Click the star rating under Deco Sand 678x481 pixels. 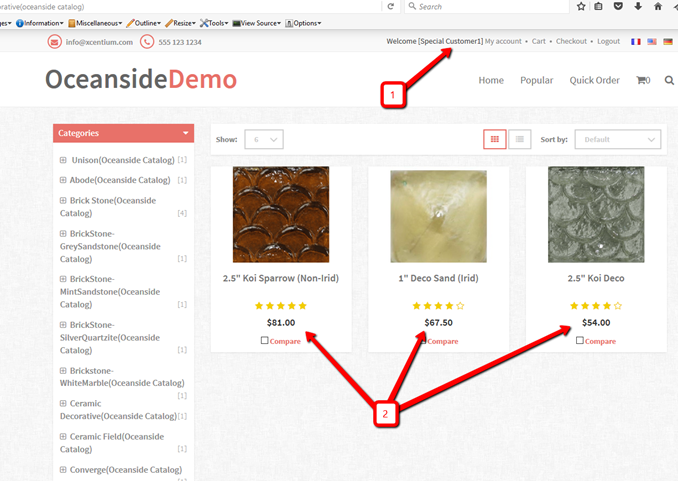438,306
